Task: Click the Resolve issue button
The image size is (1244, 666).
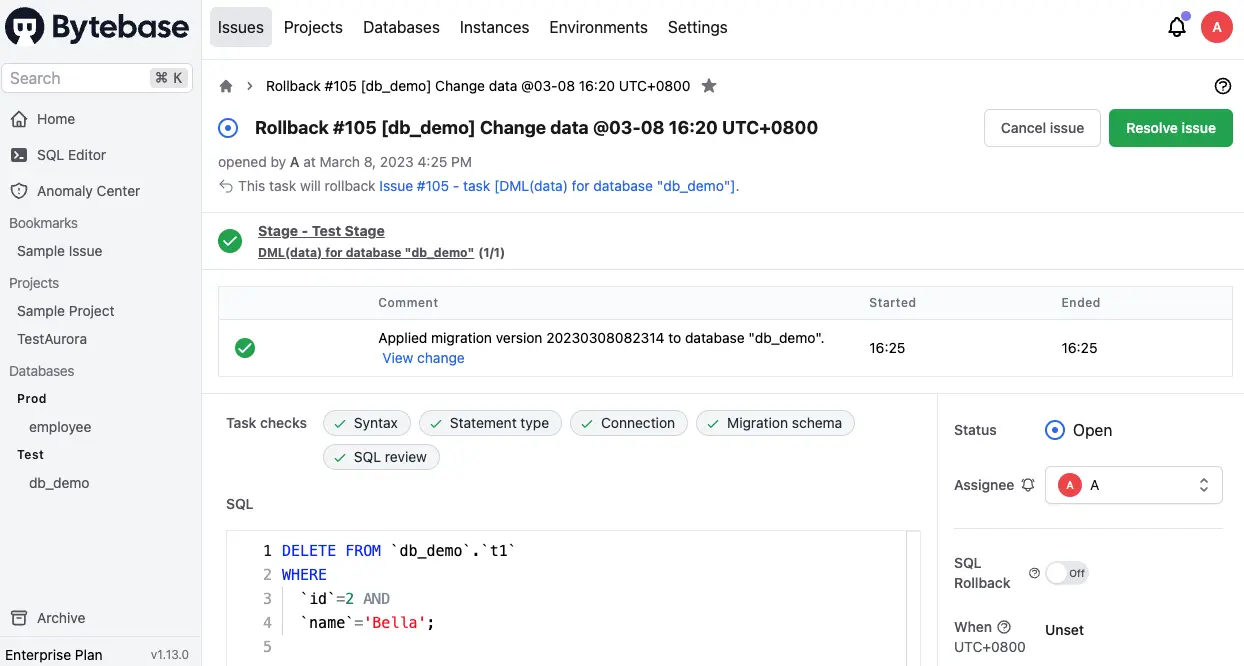Action: click(1170, 128)
